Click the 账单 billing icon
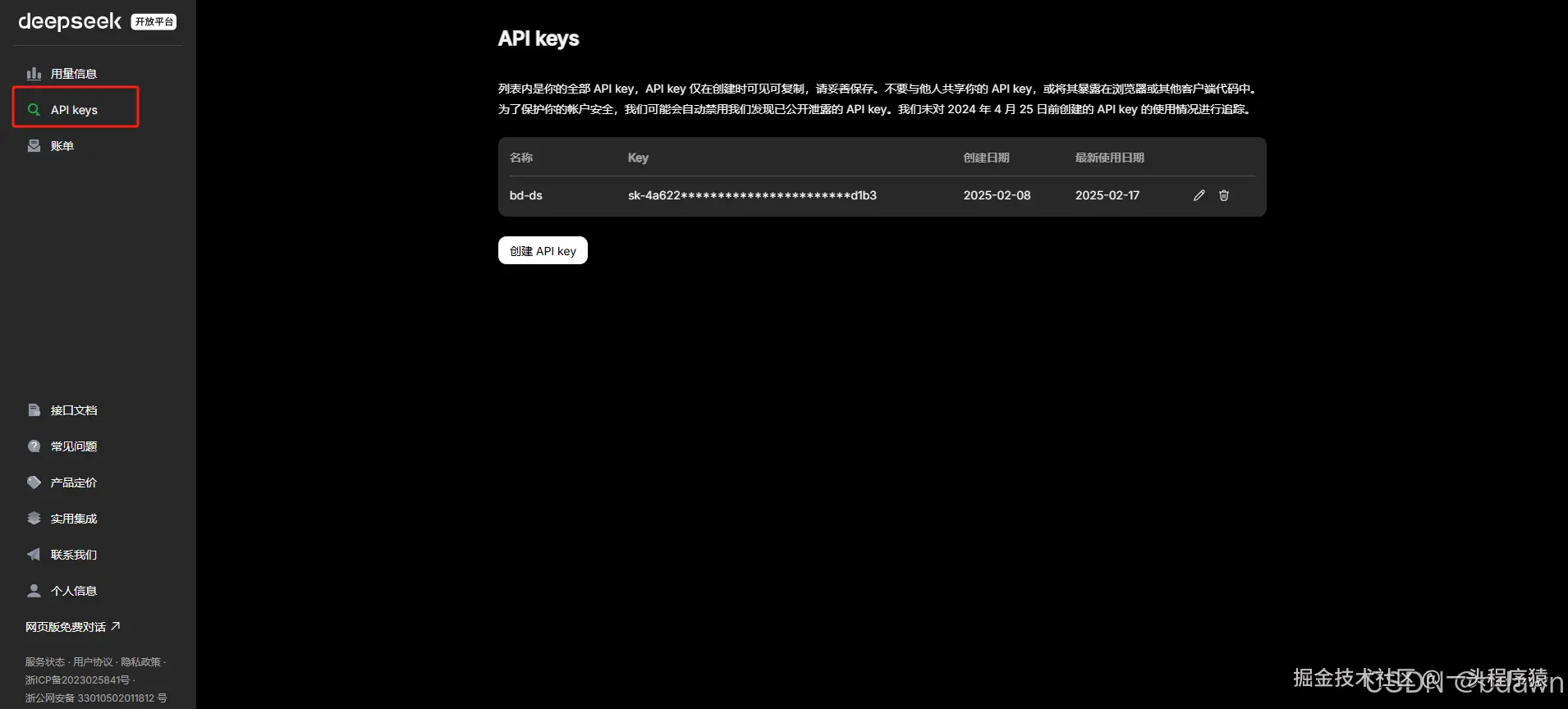 34,146
